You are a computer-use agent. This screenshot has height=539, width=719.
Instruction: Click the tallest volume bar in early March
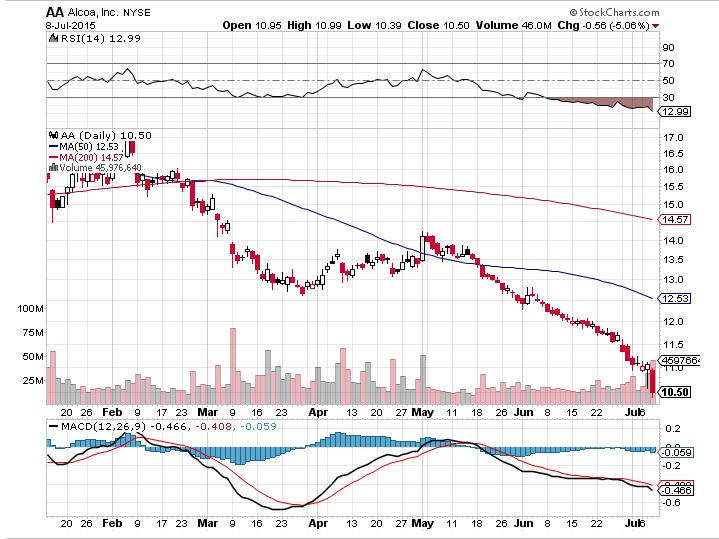click(x=232, y=366)
